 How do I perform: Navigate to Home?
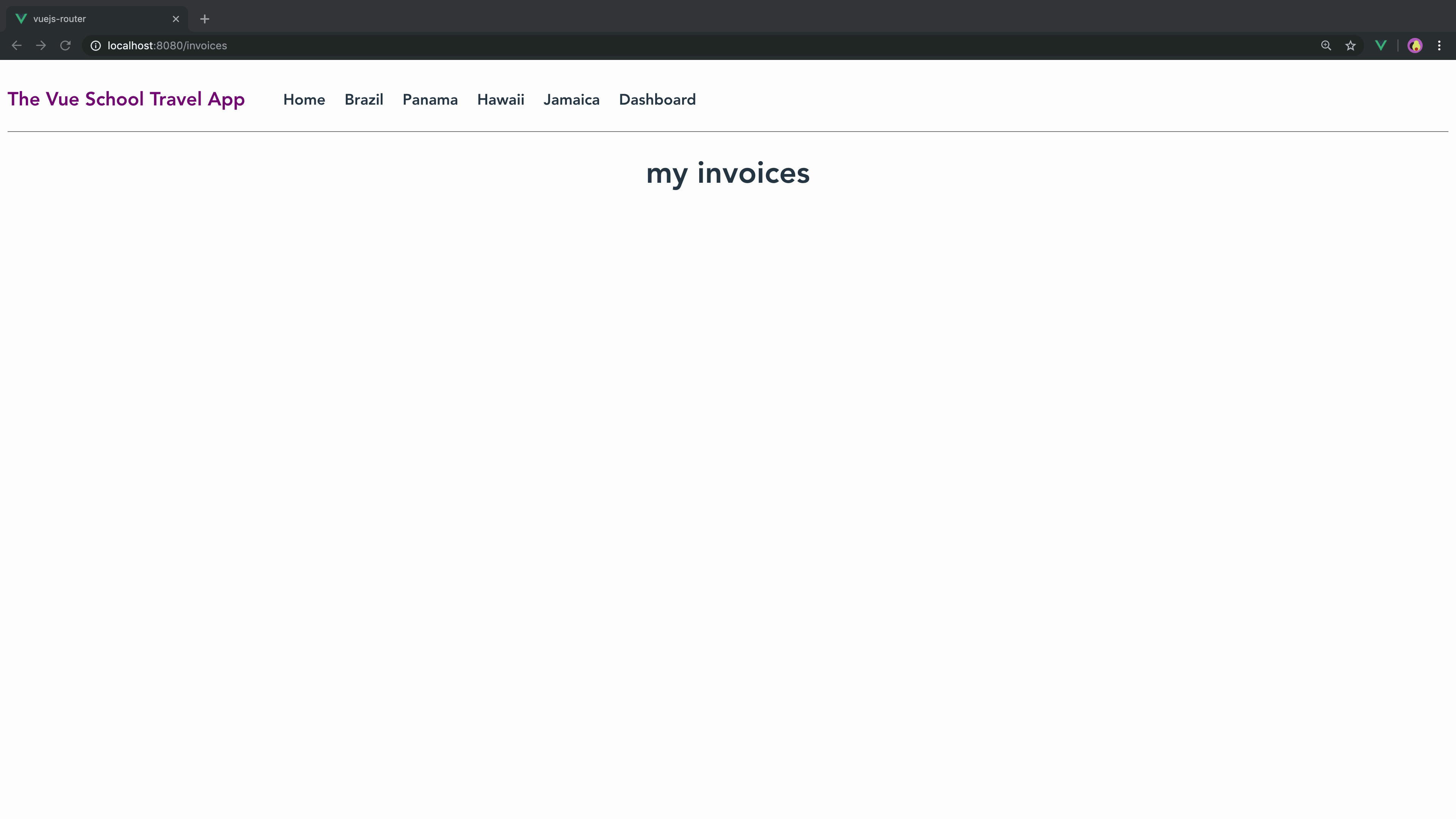click(304, 100)
